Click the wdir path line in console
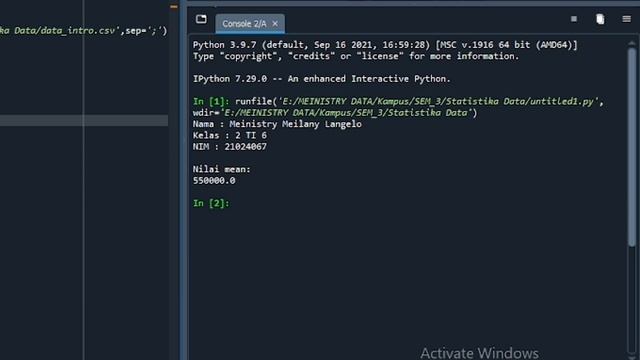This screenshot has height=360, width=640. pos(335,113)
